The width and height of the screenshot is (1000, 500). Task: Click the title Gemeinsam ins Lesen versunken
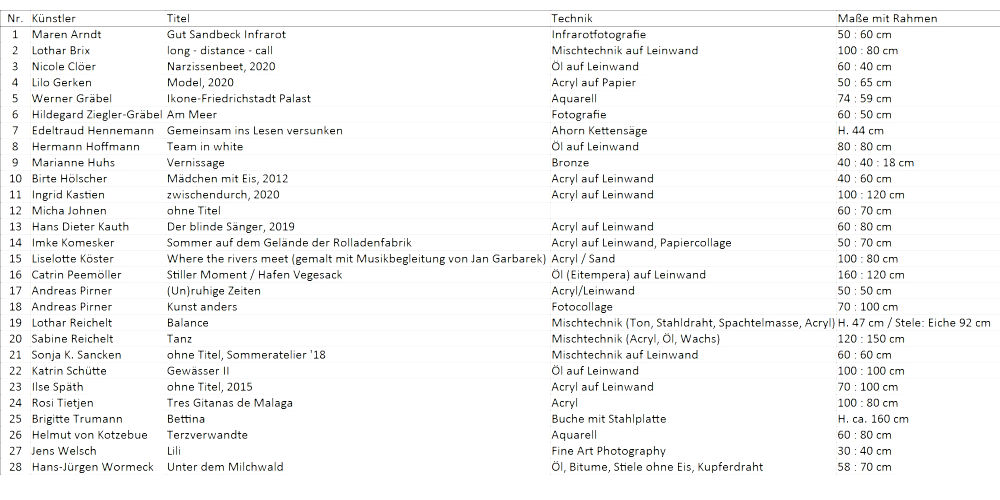[254, 130]
